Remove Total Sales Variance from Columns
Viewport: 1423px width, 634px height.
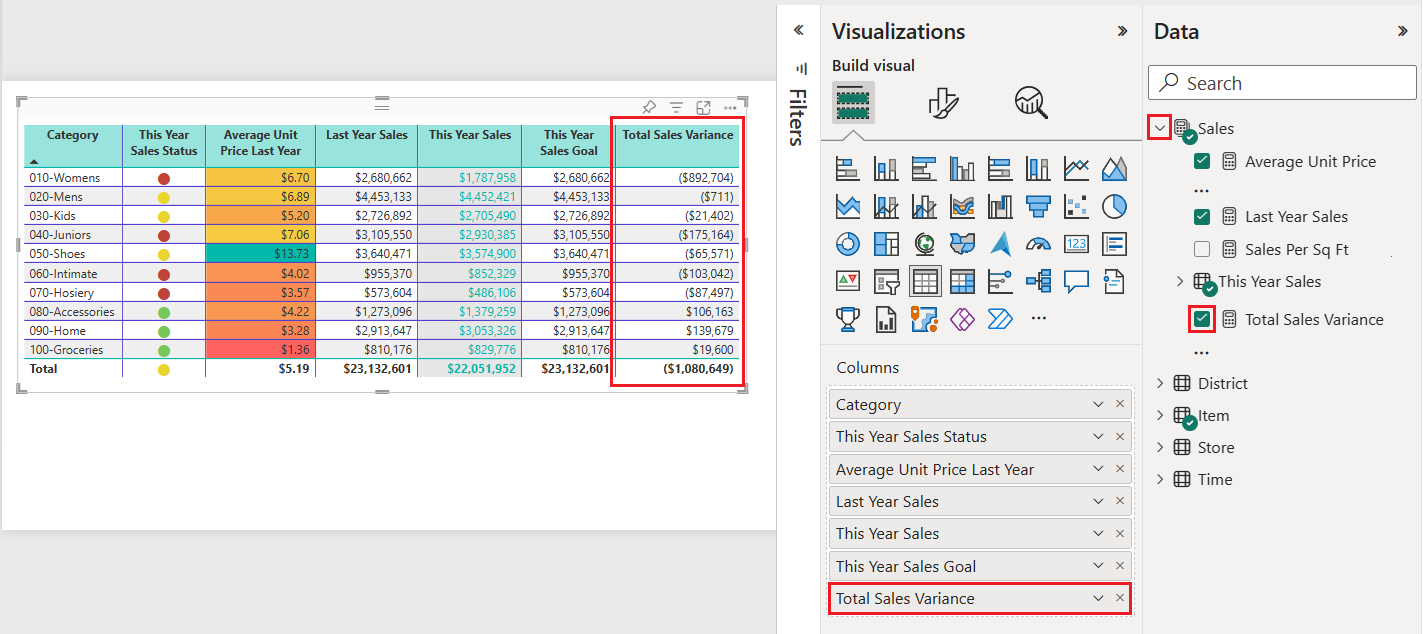(x=1120, y=598)
